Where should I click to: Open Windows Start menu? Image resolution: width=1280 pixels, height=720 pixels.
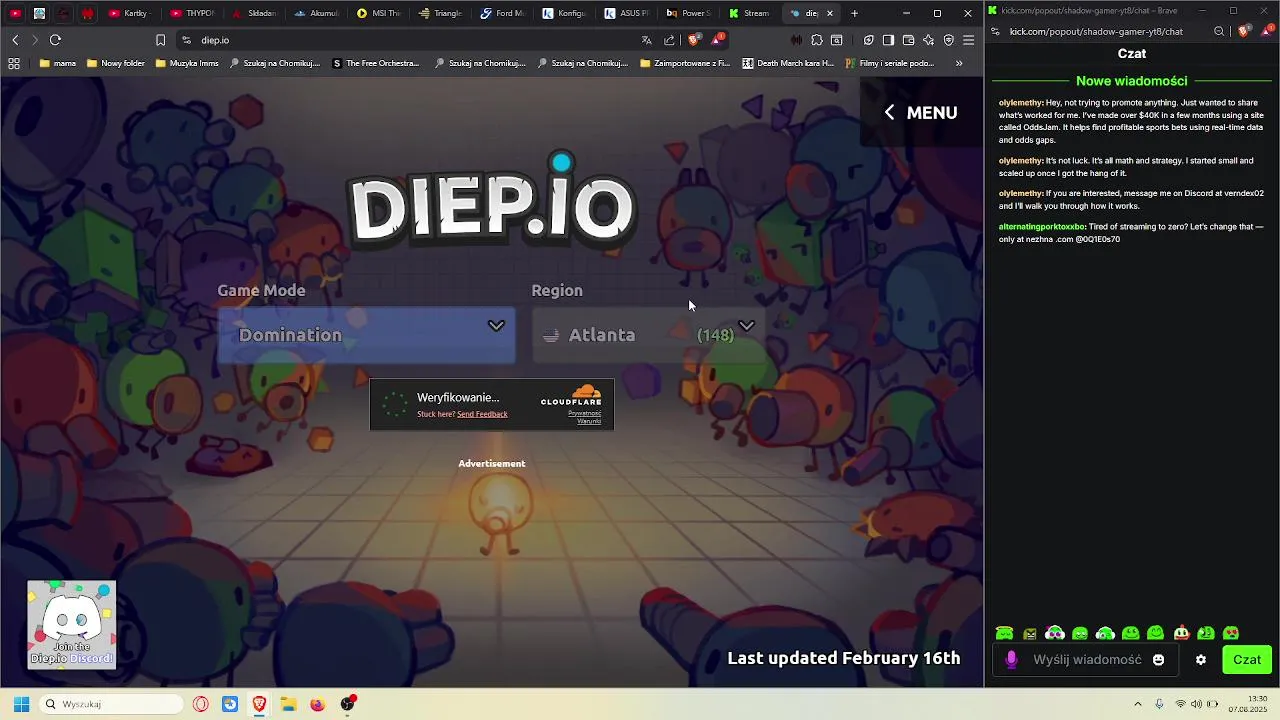21,704
